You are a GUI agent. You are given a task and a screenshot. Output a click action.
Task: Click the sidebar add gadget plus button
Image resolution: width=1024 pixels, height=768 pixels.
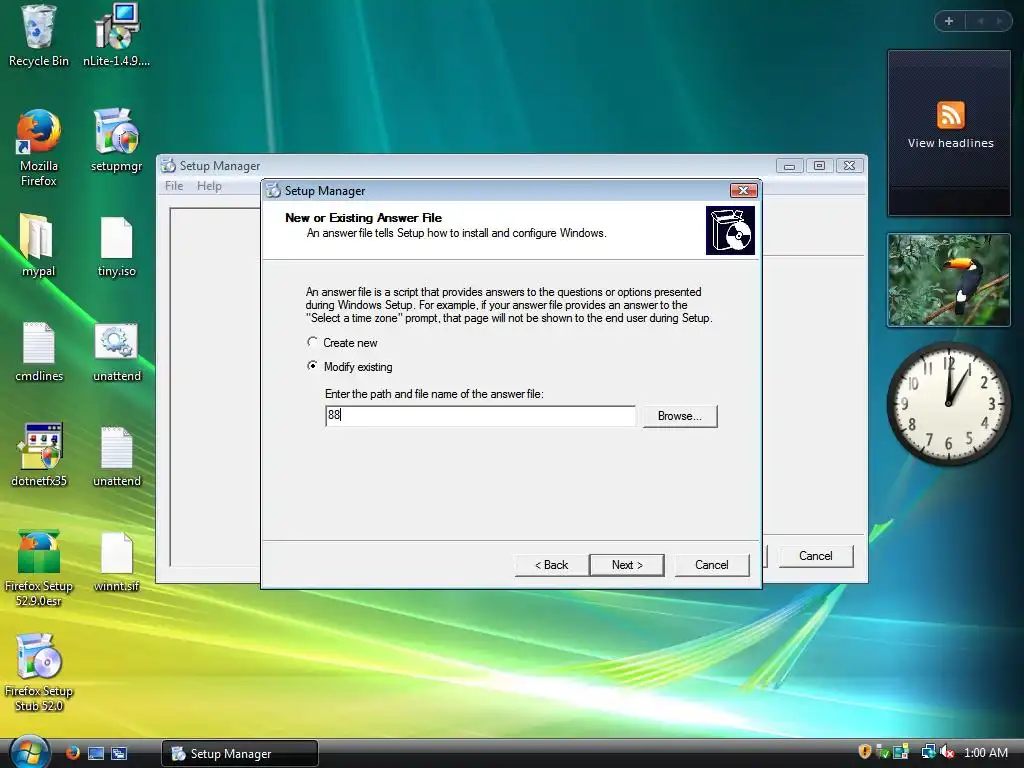click(x=948, y=21)
